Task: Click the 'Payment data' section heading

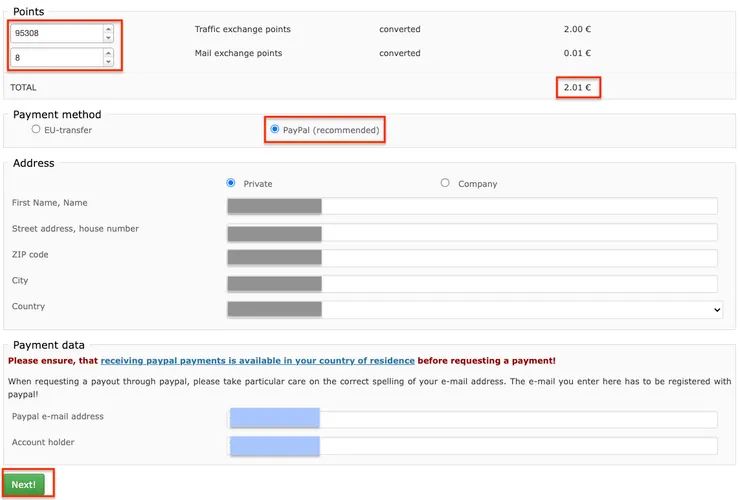Action: (49, 345)
